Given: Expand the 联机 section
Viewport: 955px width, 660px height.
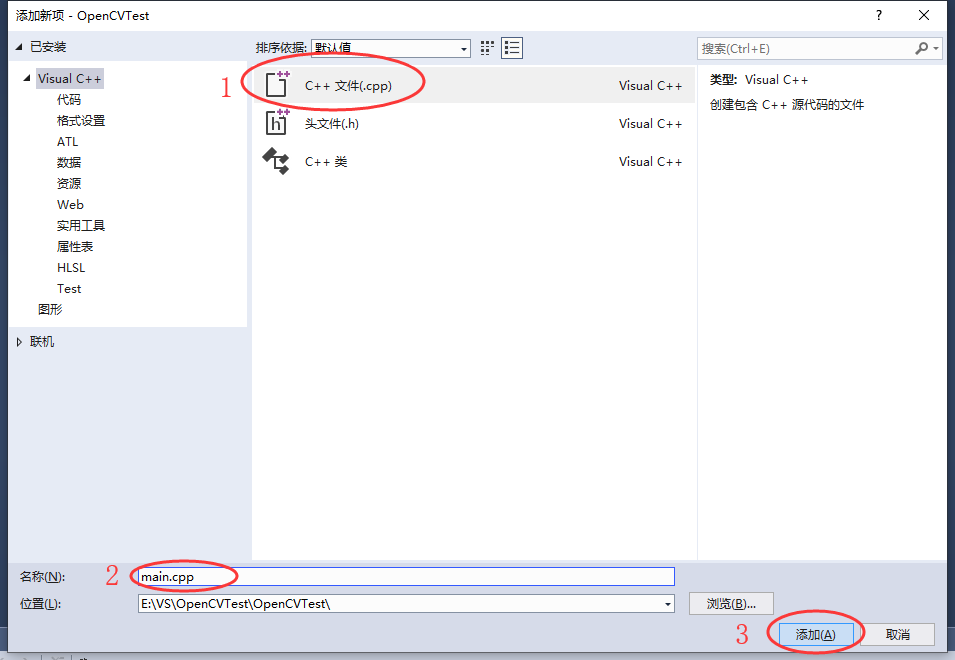Looking at the screenshot, I should [x=19, y=342].
